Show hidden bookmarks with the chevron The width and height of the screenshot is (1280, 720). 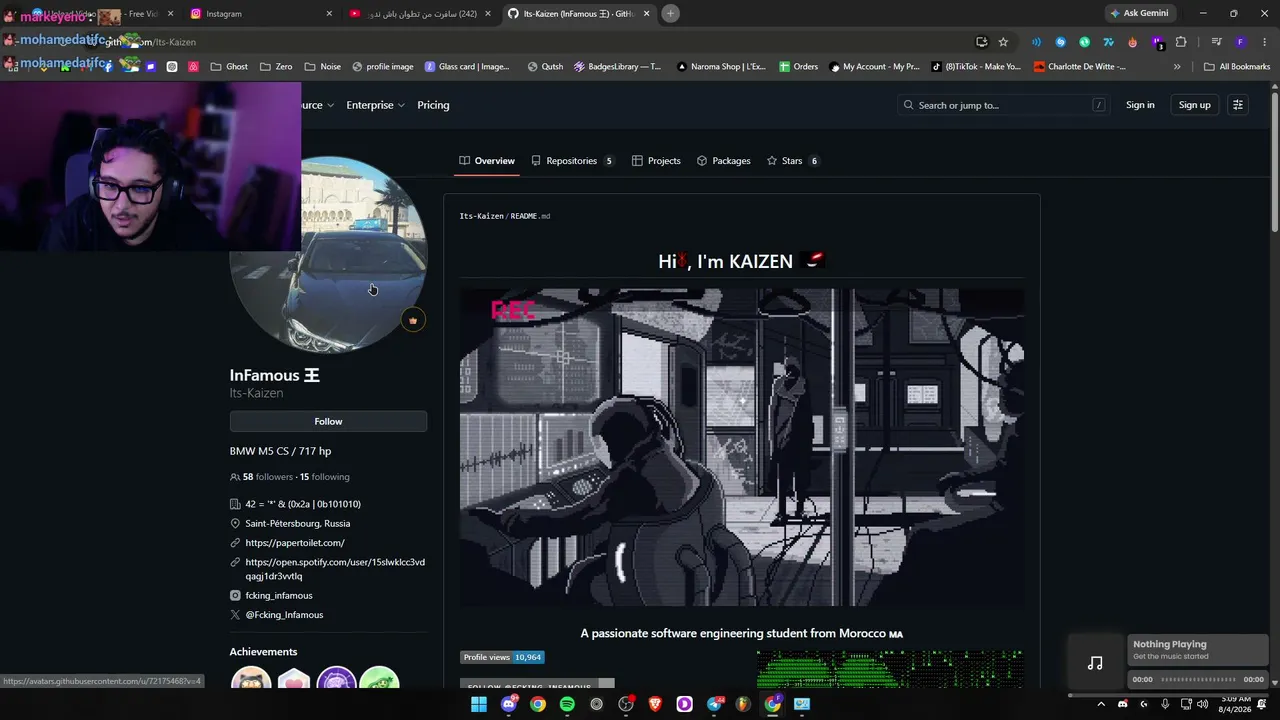[1177, 67]
